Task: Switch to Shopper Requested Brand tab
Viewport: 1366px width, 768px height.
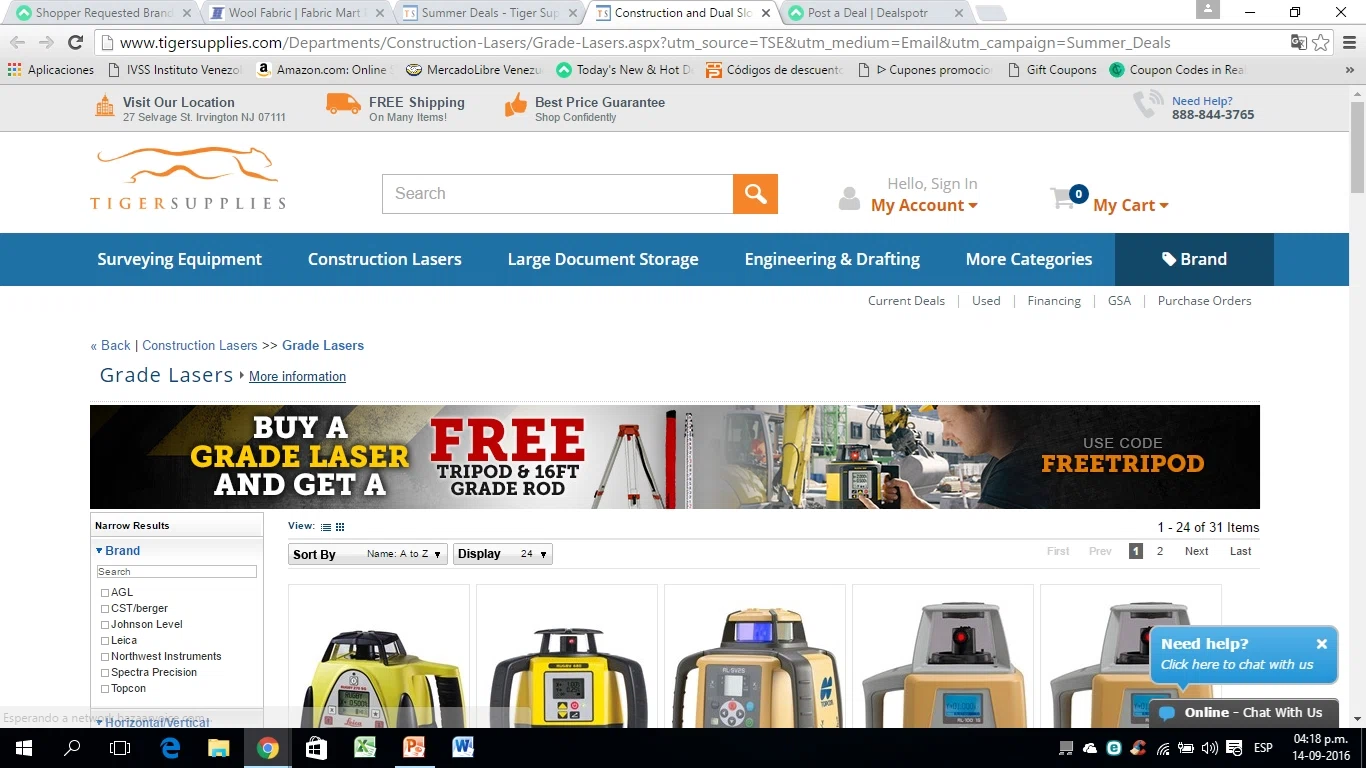Action: pos(103,13)
